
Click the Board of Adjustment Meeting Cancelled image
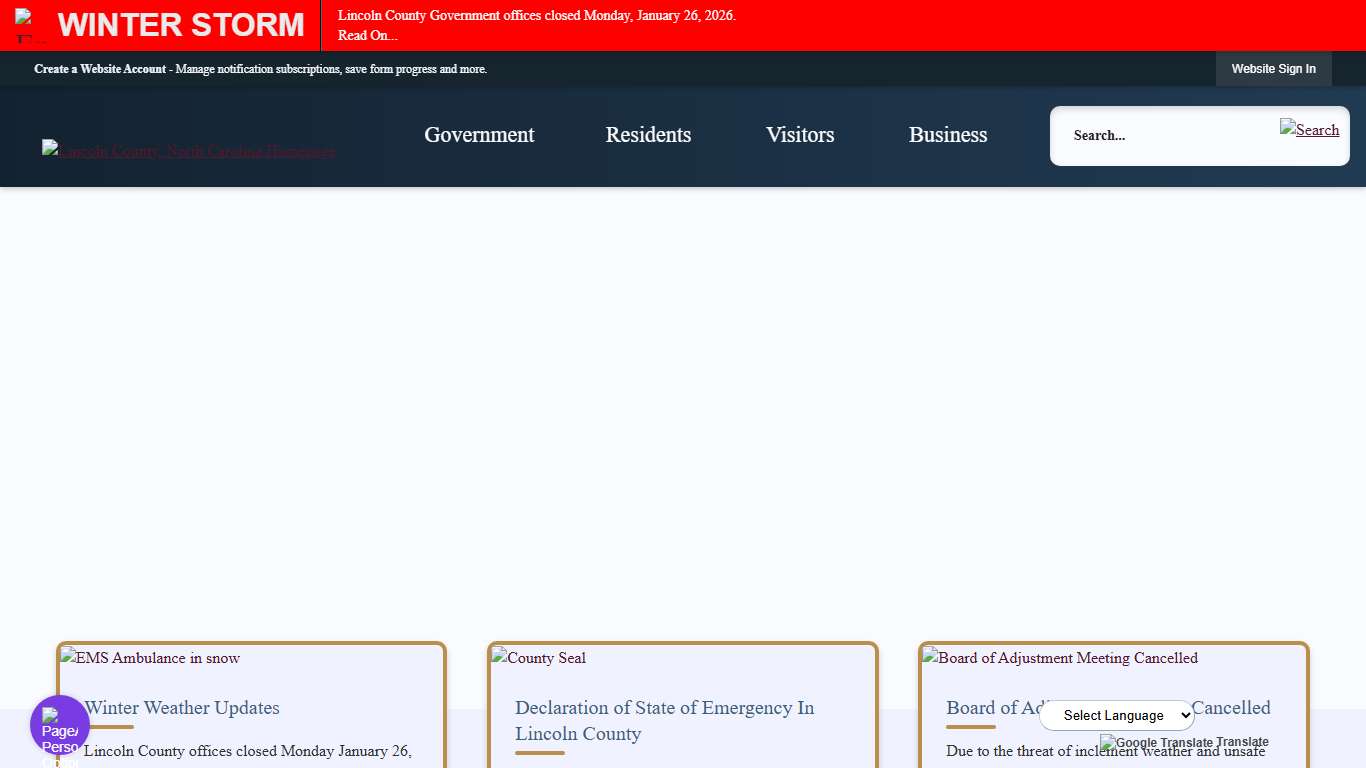click(1060, 658)
